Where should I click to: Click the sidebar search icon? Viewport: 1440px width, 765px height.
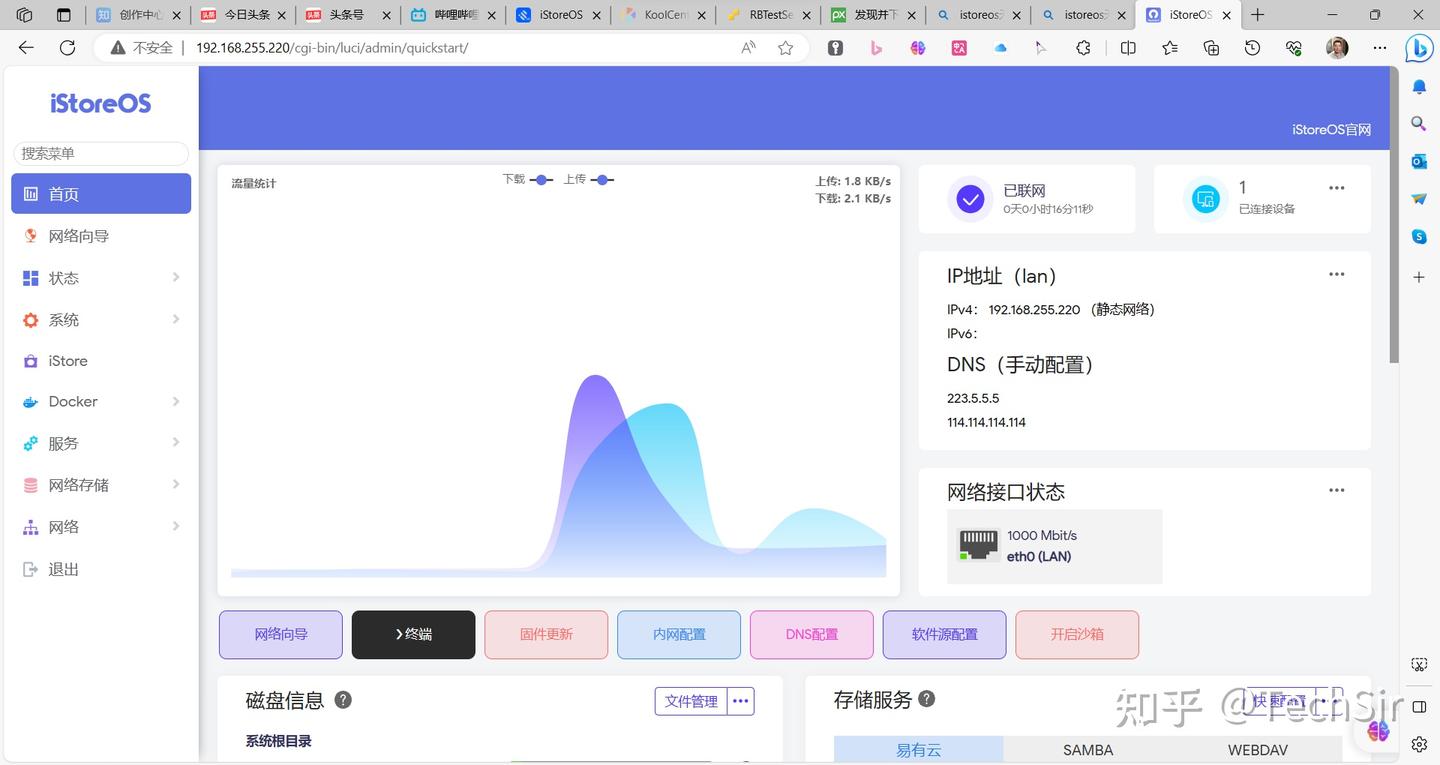tap(1419, 124)
